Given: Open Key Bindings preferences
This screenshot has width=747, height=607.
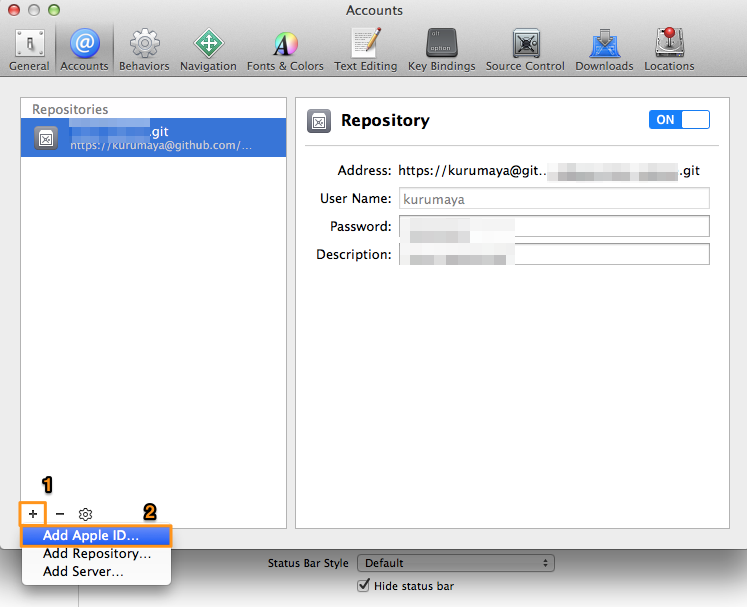Looking at the screenshot, I should pos(441,50).
